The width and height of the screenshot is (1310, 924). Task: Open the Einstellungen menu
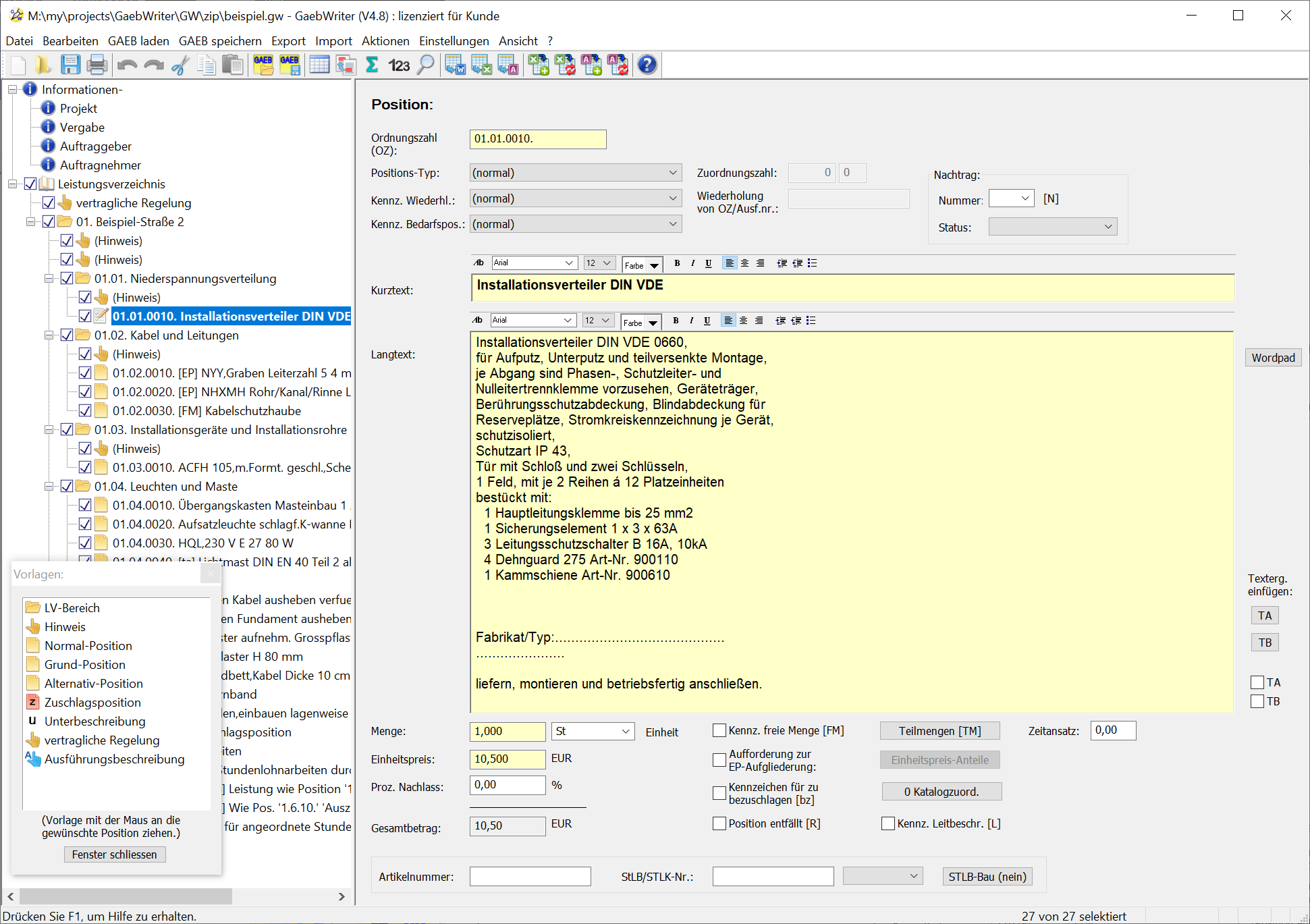click(x=454, y=41)
